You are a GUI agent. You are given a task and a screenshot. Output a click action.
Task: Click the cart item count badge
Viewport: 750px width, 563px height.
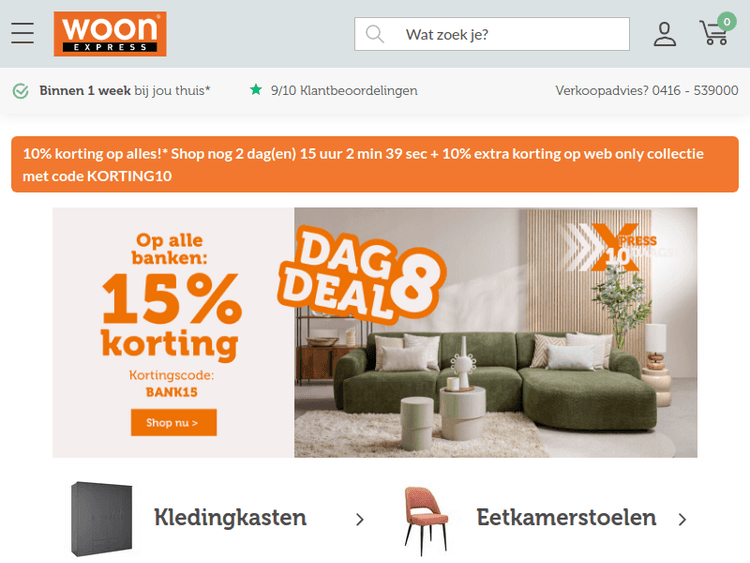[727, 22]
